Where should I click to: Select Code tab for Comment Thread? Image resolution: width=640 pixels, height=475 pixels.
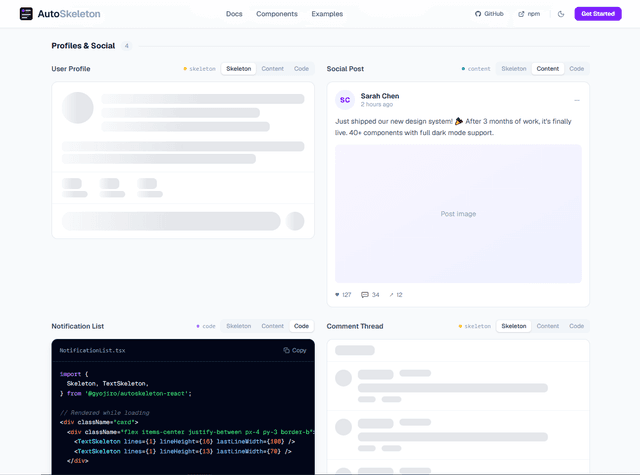(576, 326)
